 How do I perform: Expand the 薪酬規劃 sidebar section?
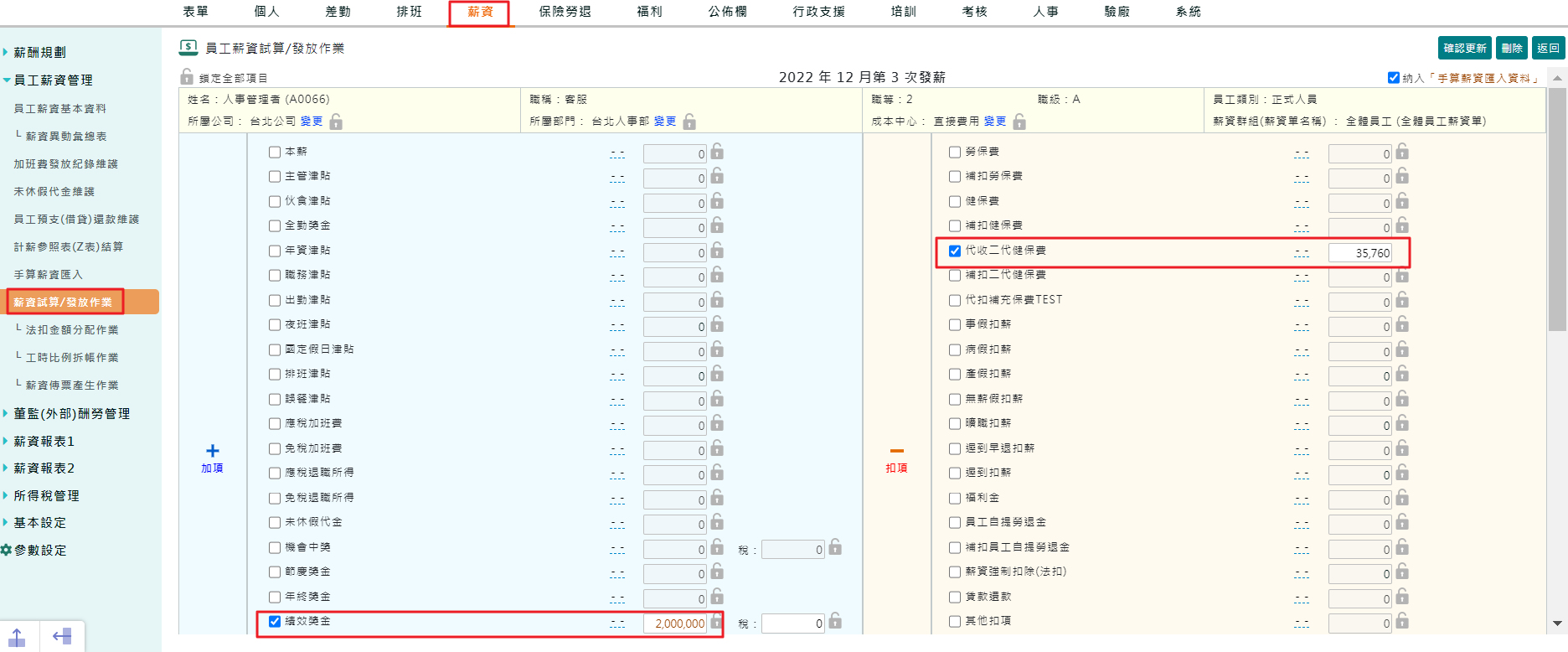[x=39, y=52]
